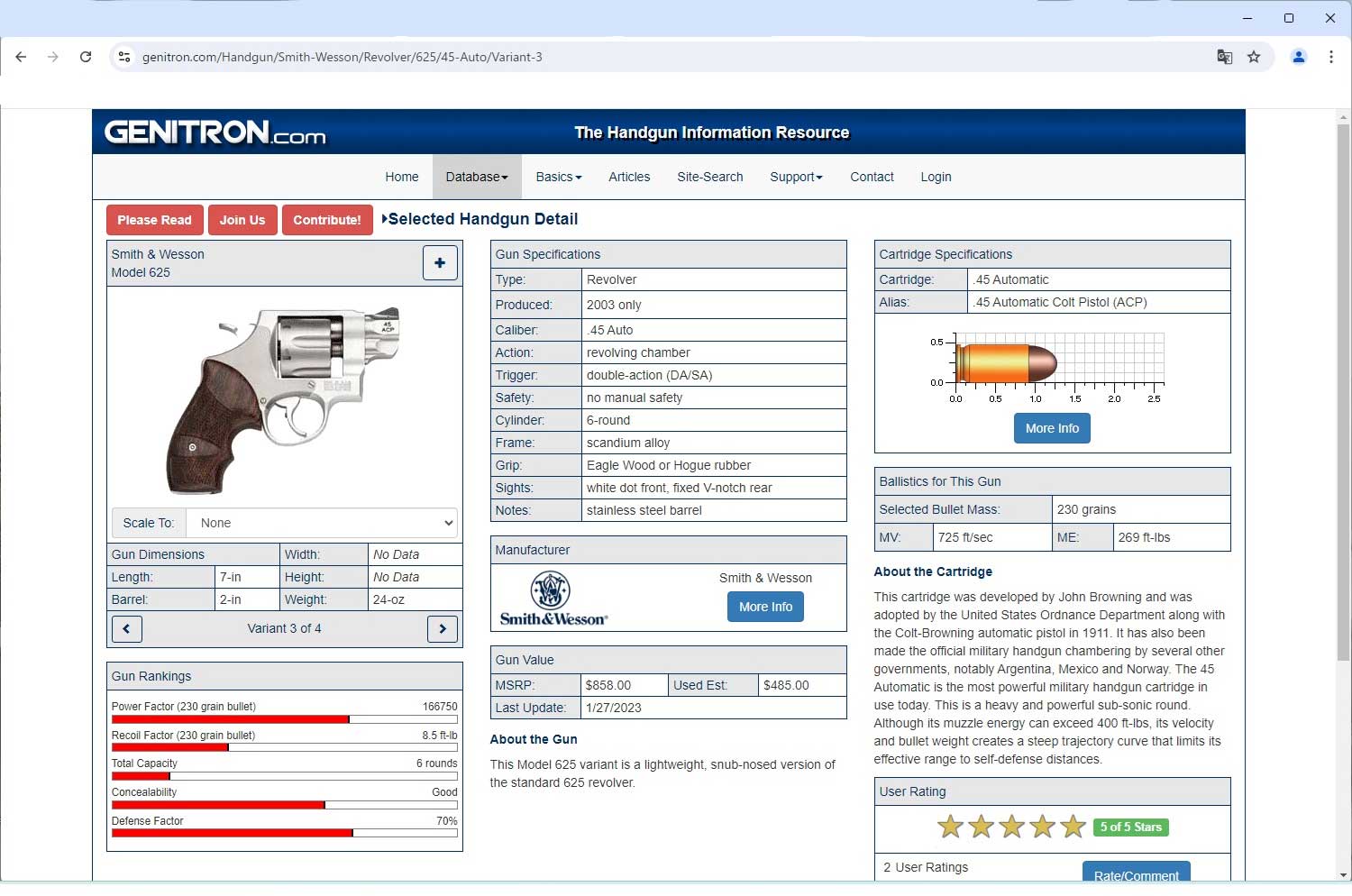The width and height of the screenshot is (1352, 896).
Task: Click the browser back arrow
Action: pyautogui.click(x=21, y=57)
